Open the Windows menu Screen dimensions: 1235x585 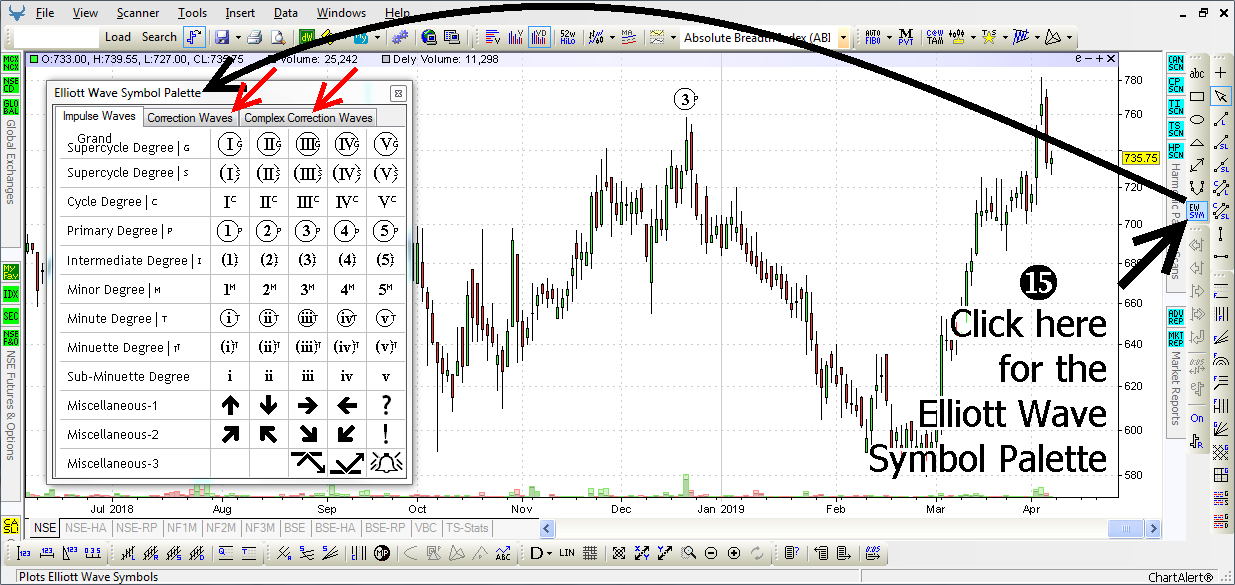pos(342,13)
